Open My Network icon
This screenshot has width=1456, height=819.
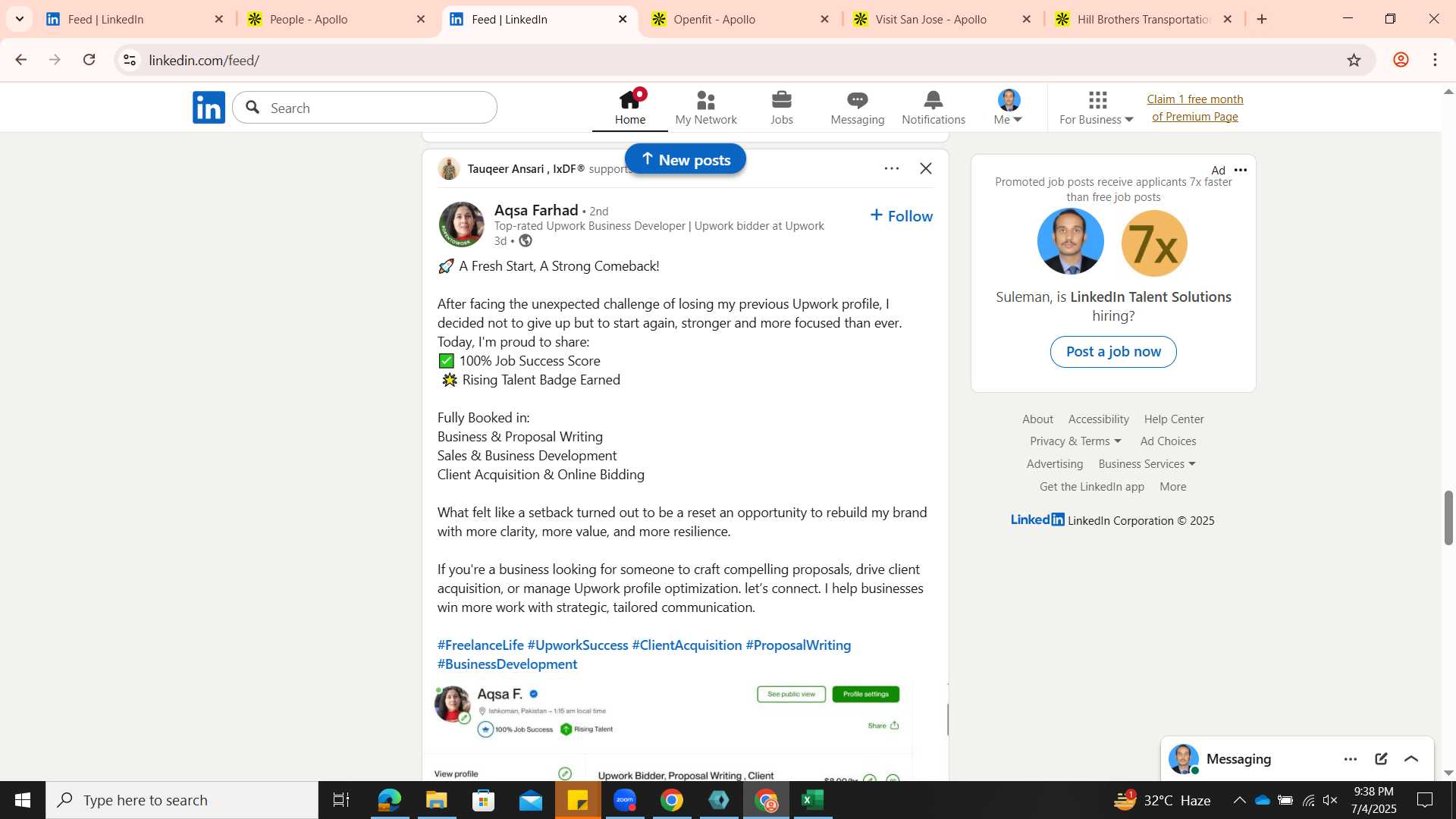(x=705, y=107)
